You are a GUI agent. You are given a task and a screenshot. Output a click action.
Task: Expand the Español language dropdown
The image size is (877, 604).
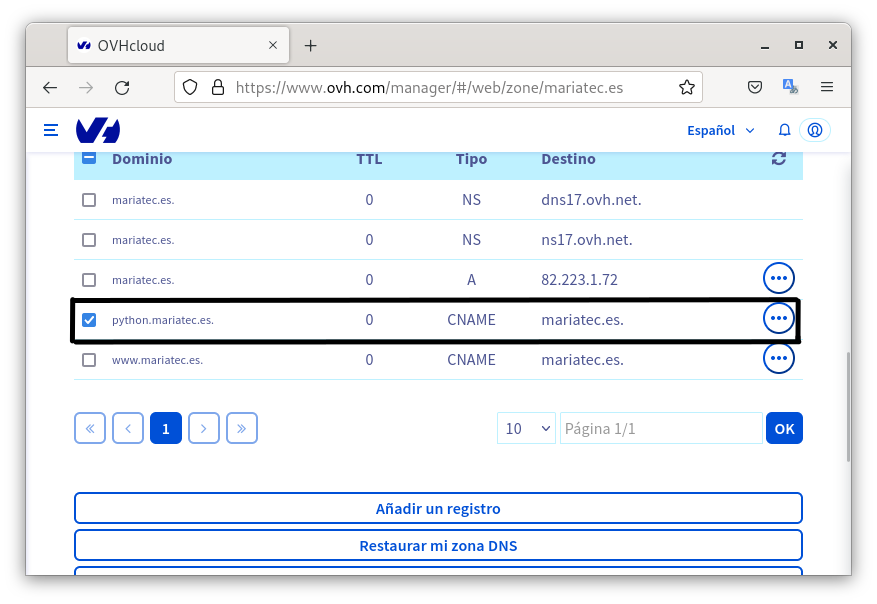[720, 130]
